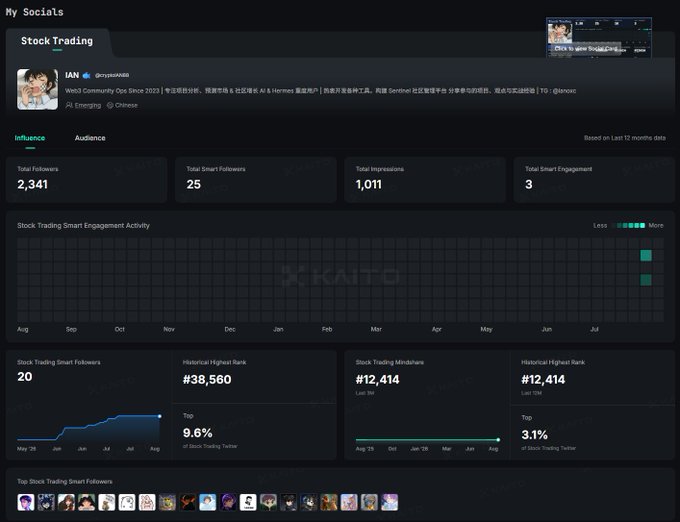Open IAN's profile avatar picture

tap(37, 89)
